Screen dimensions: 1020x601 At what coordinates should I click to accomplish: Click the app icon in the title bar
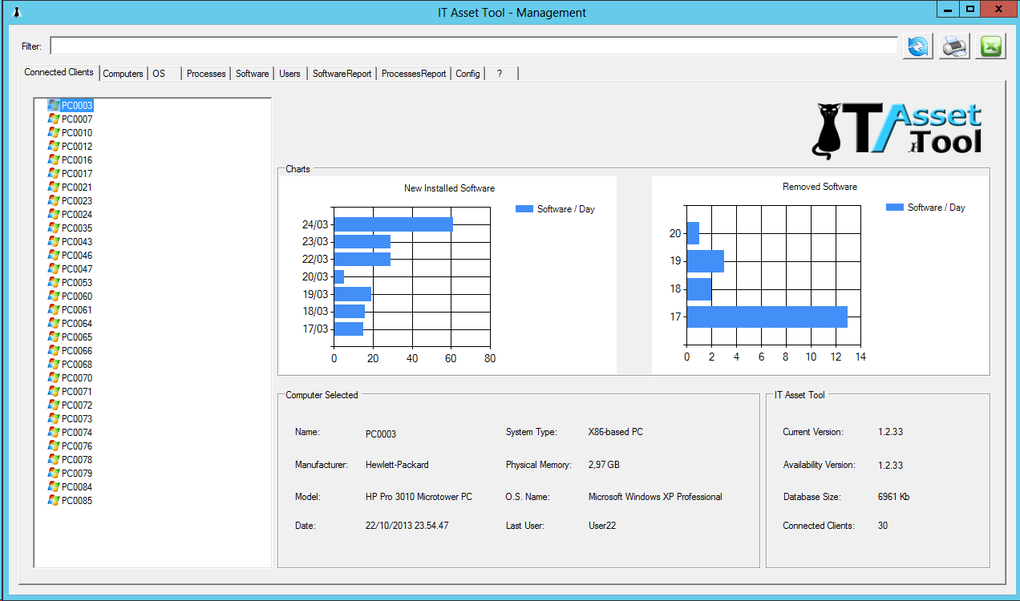[17, 12]
